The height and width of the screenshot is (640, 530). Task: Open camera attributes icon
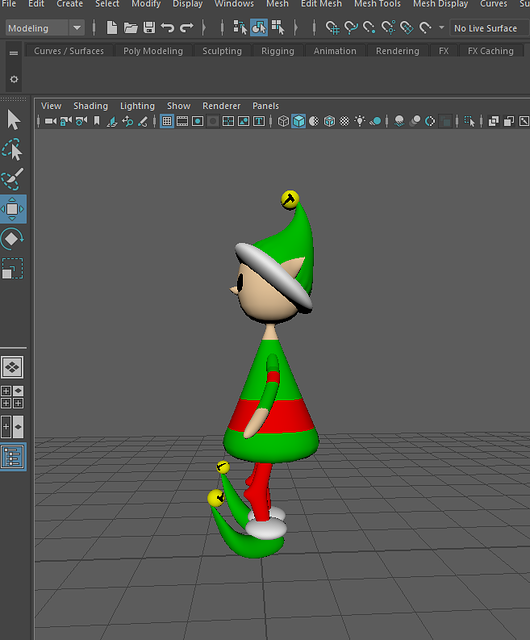click(x=81, y=121)
